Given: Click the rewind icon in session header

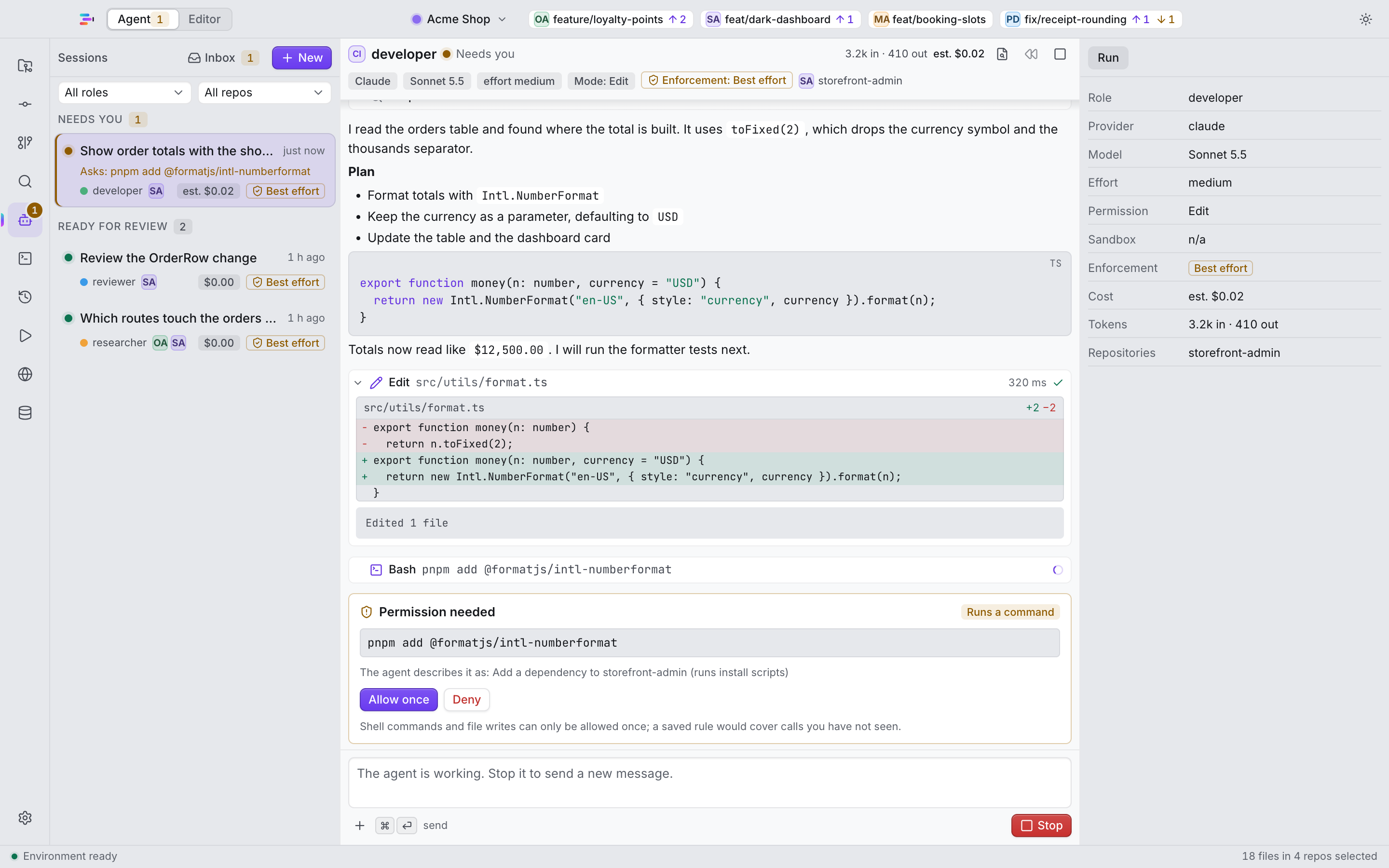Looking at the screenshot, I should click(x=1031, y=54).
